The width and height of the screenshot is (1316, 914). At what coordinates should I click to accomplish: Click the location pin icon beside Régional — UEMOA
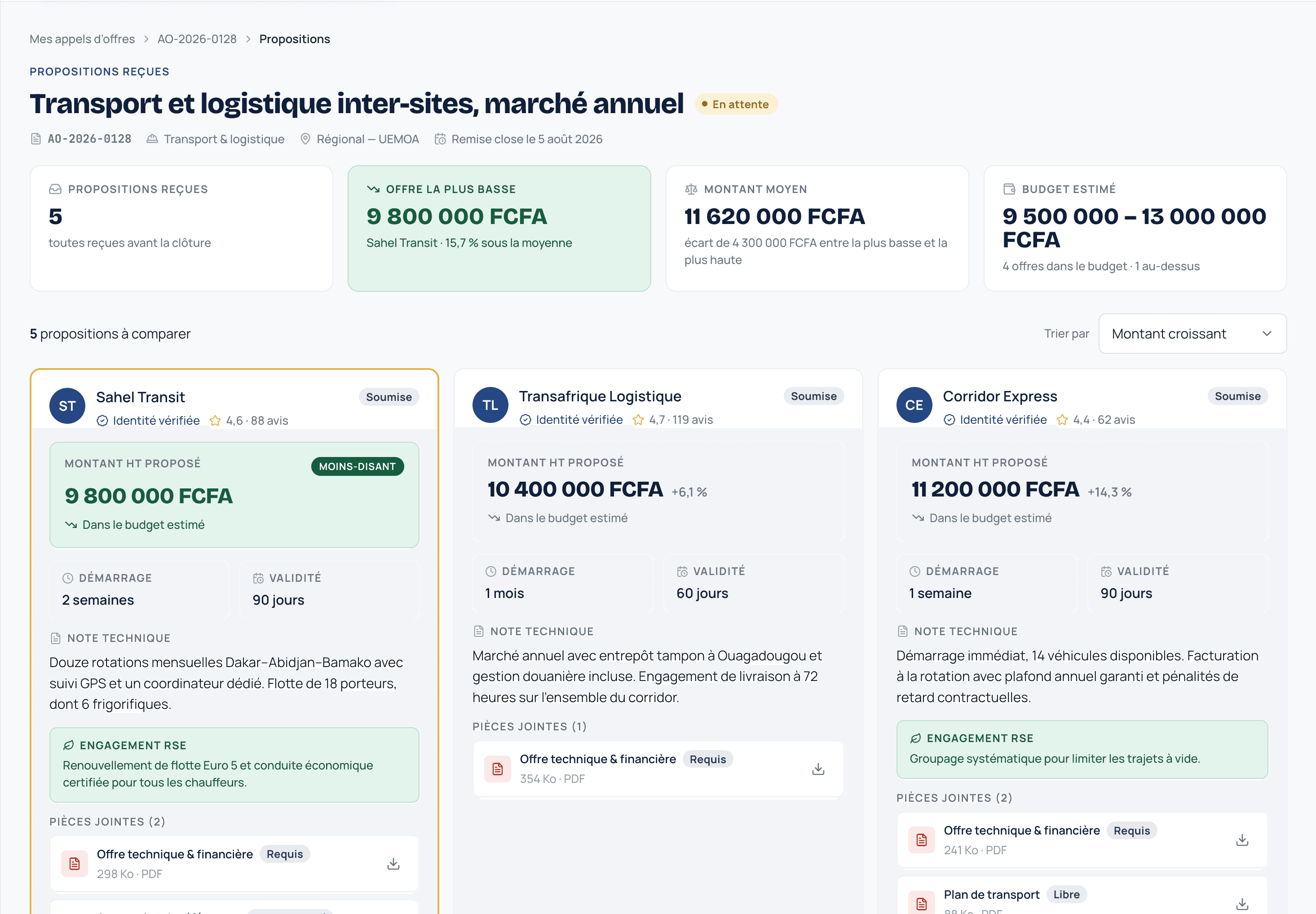[x=305, y=139]
